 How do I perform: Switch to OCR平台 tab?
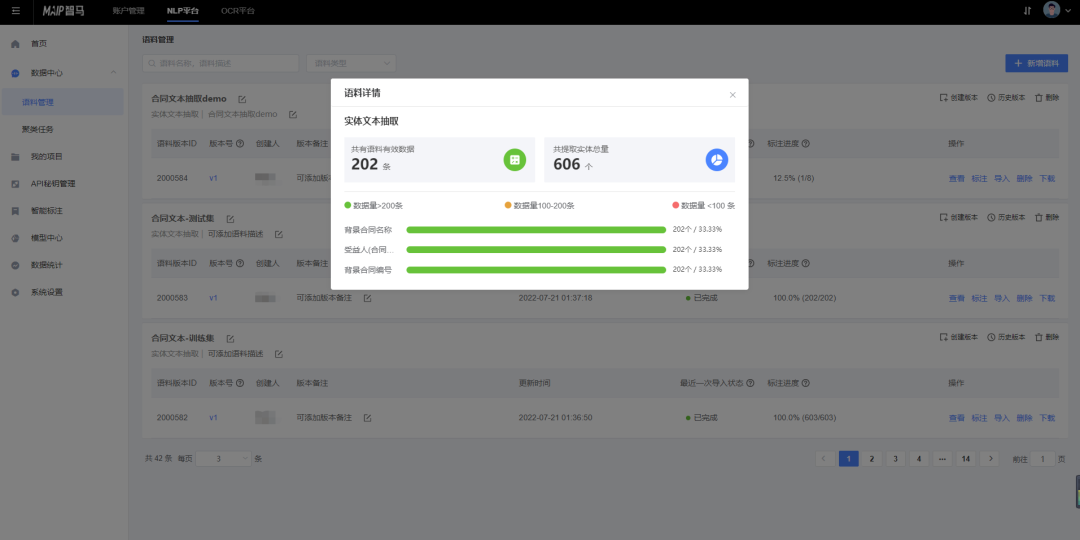238,11
